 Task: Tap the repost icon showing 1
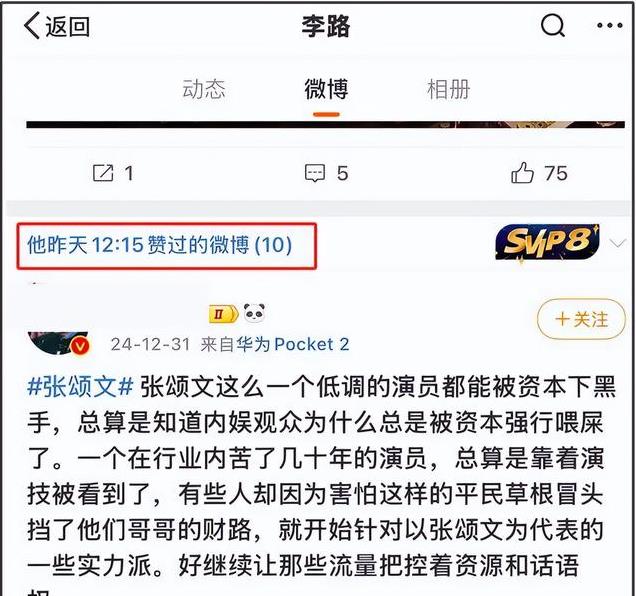[103, 173]
